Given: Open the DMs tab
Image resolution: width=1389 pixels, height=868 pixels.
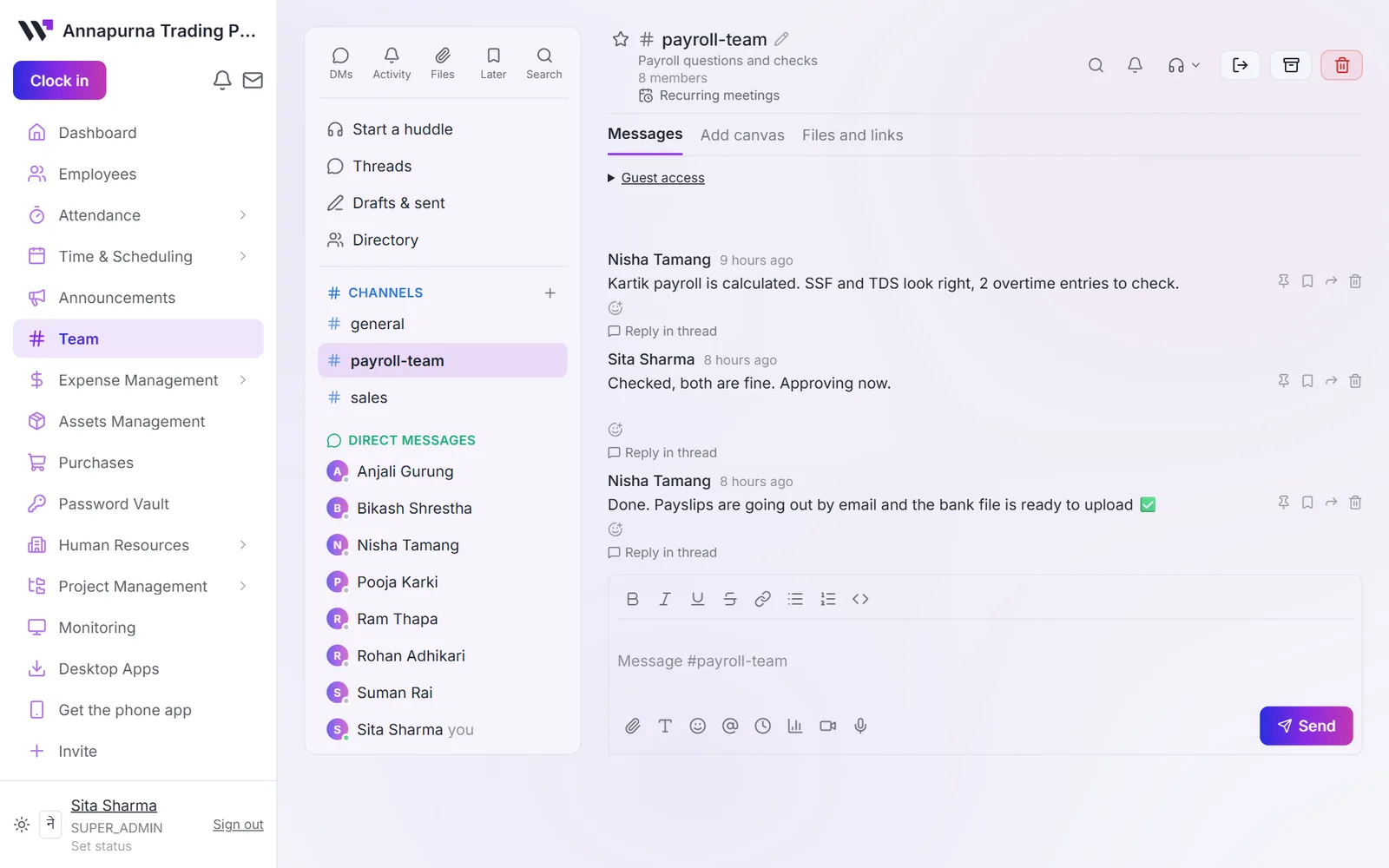Looking at the screenshot, I should pos(341,63).
